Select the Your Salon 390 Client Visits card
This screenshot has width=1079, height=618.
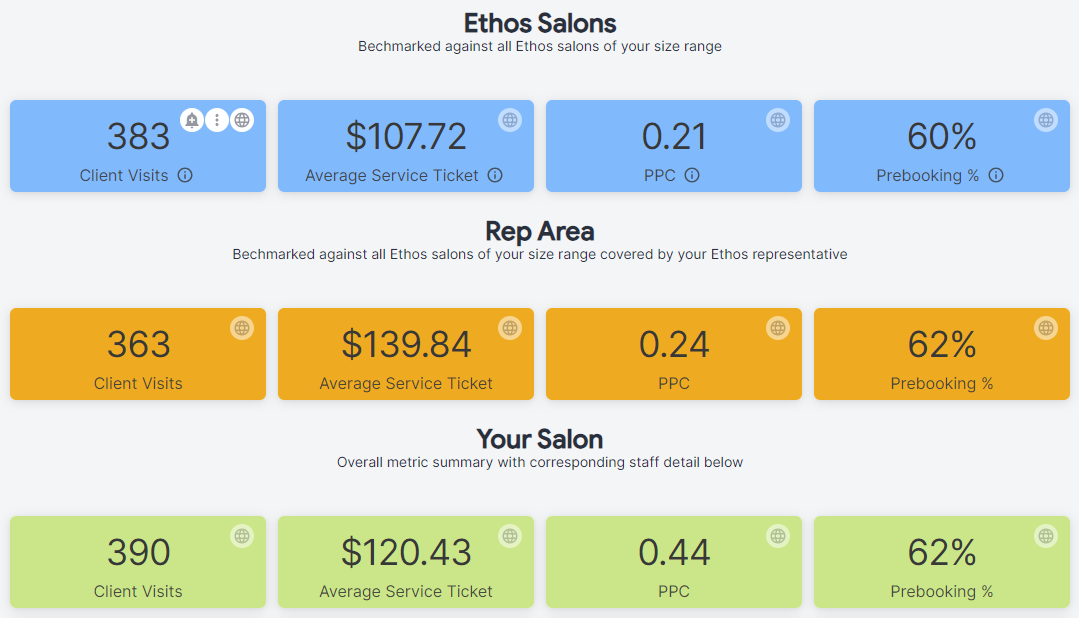click(138, 562)
